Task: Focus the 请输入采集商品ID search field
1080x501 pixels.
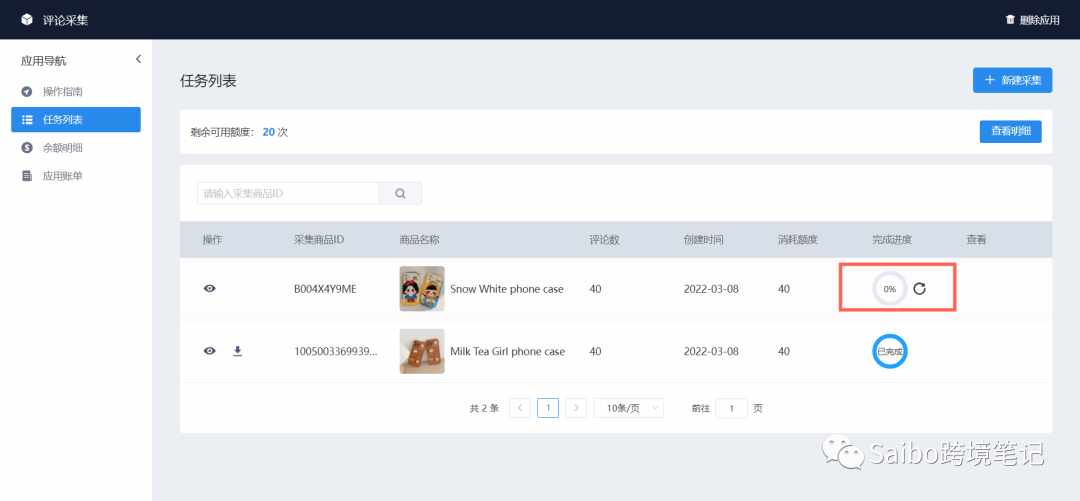Action: pos(288,194)
